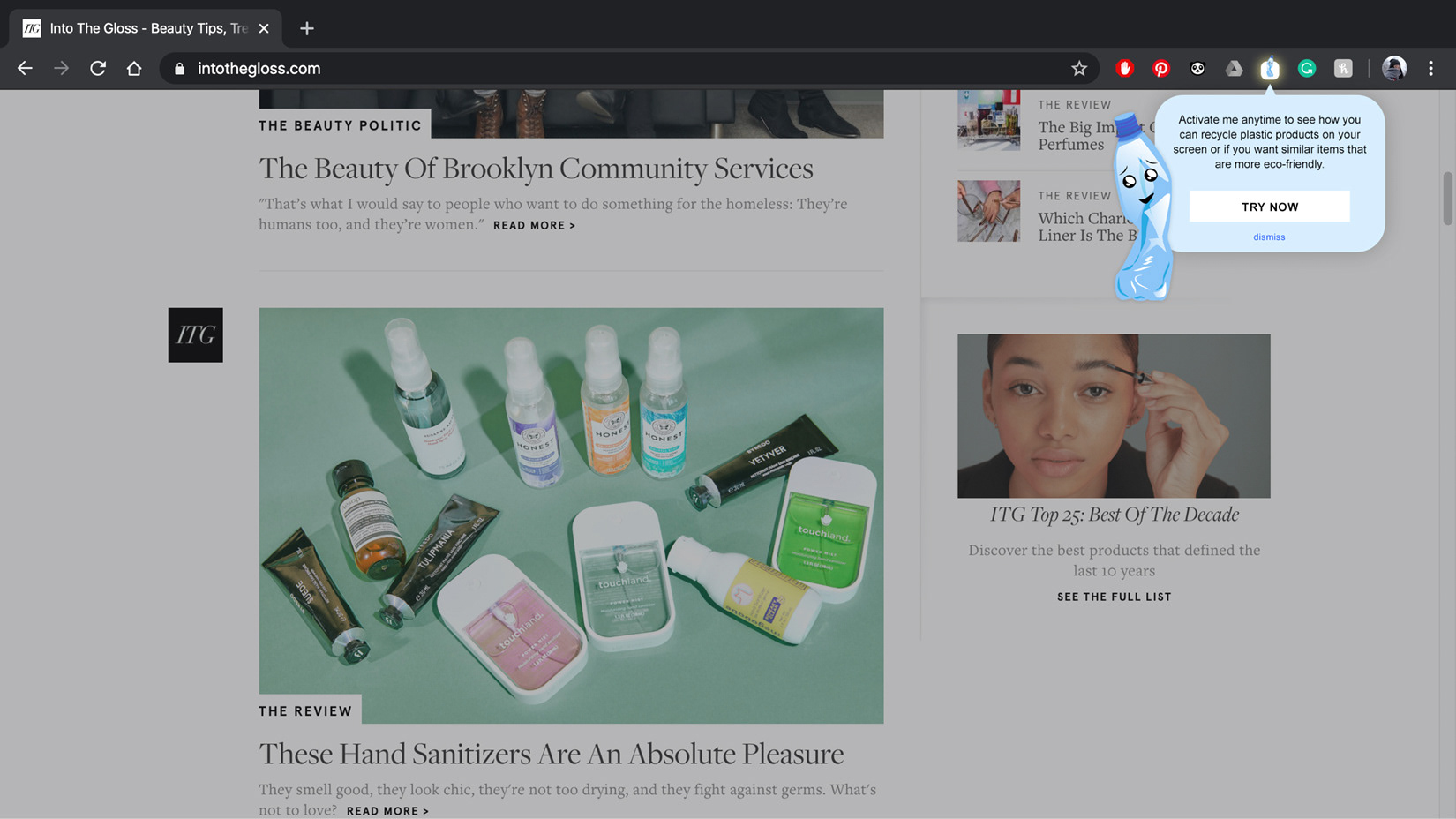Image resolution: width=1456 pixels, height=819 pixels.
Task: Open the Chrome three-dot menu
Action: coord(1431,68)
